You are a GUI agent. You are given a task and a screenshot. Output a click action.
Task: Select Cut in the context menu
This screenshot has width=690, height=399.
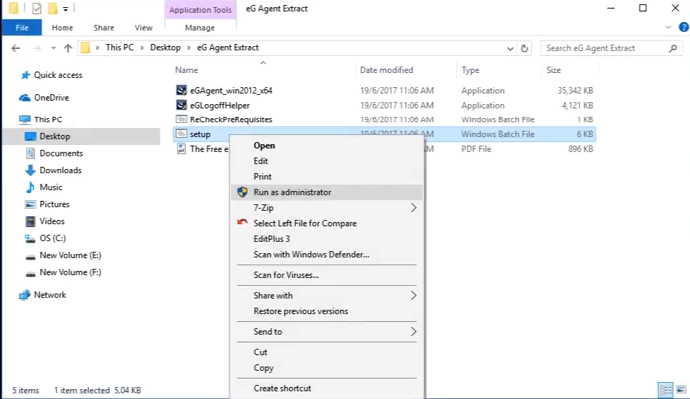pyautogui.click(x=327, y=352)
